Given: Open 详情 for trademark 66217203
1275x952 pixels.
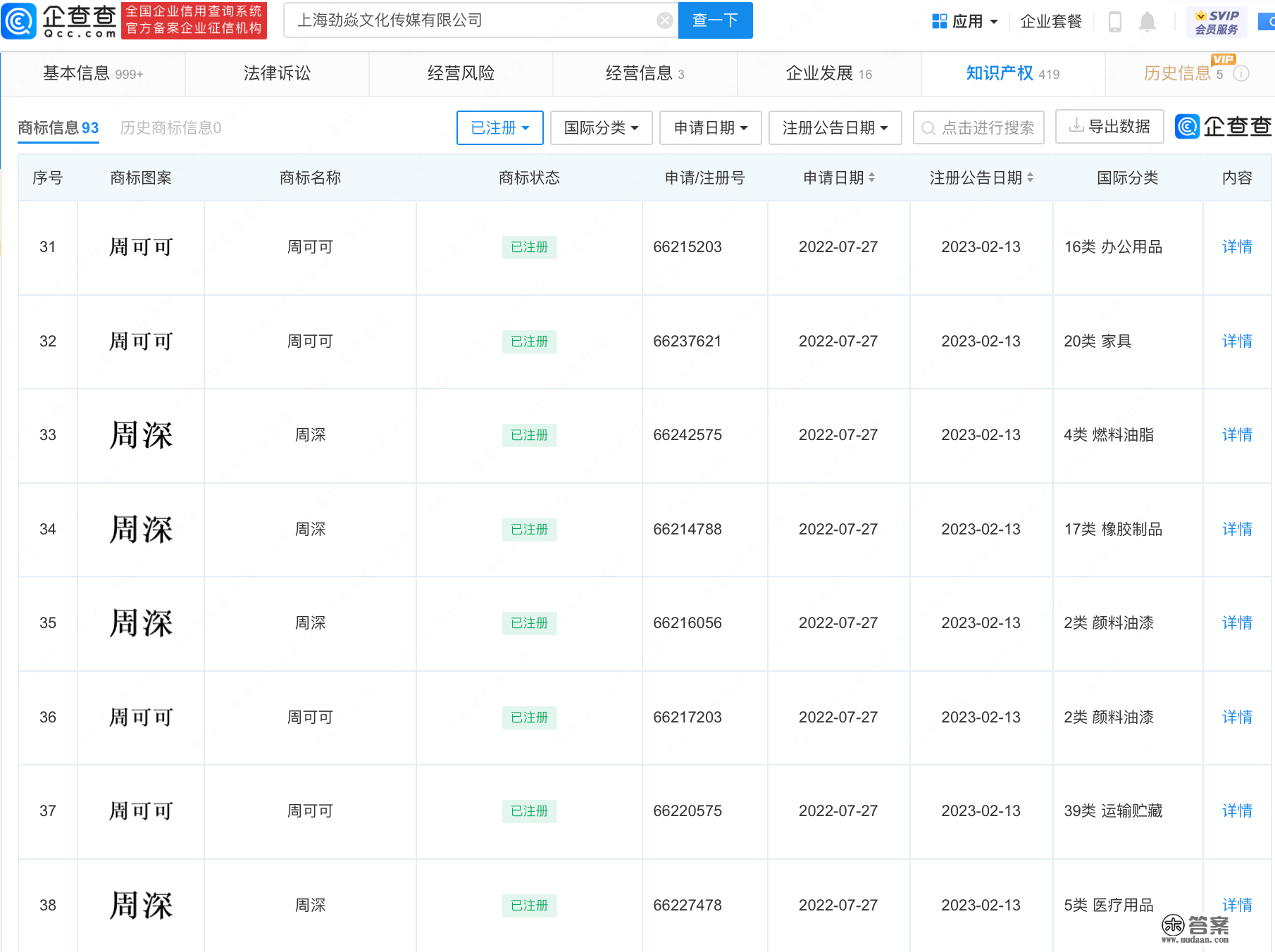Looking at the screenshot, I should pos(1237,718).
